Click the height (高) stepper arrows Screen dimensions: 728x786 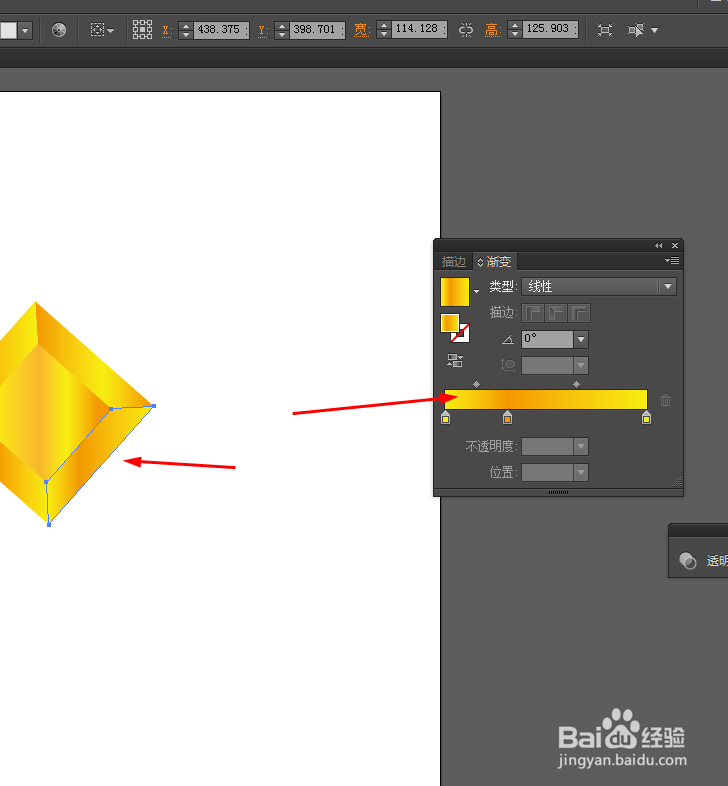(515, 30)
